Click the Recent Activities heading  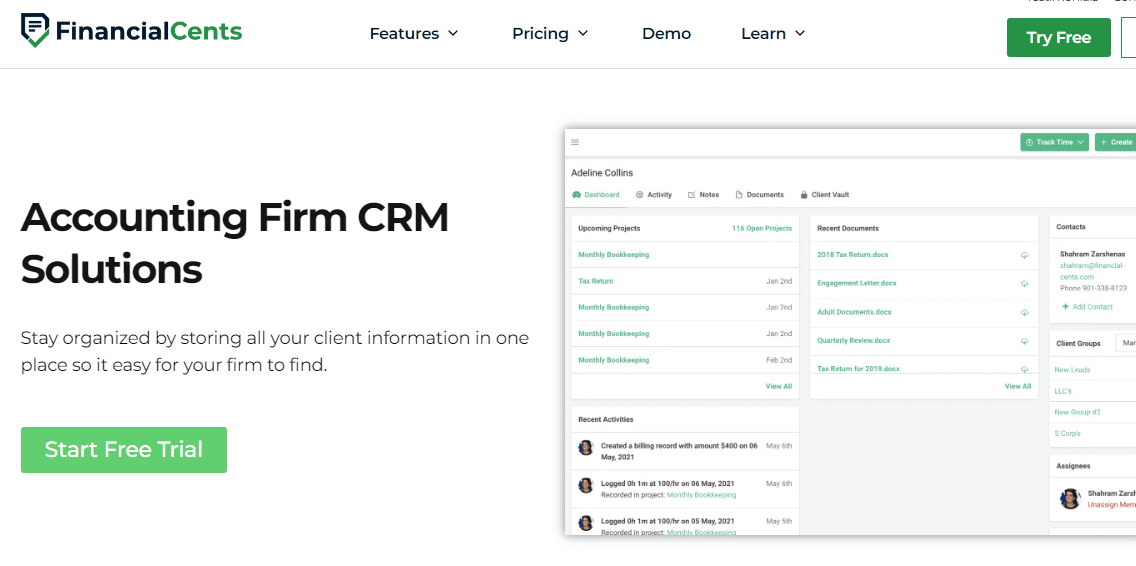[x=606, y=420]
